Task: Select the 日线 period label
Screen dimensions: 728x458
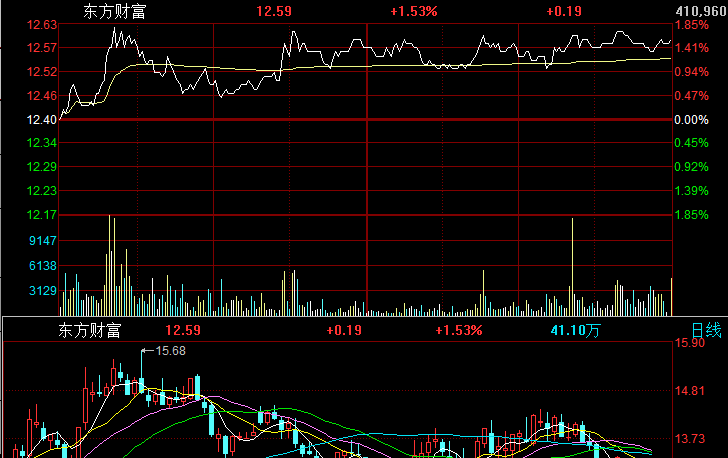Action: 707,331
